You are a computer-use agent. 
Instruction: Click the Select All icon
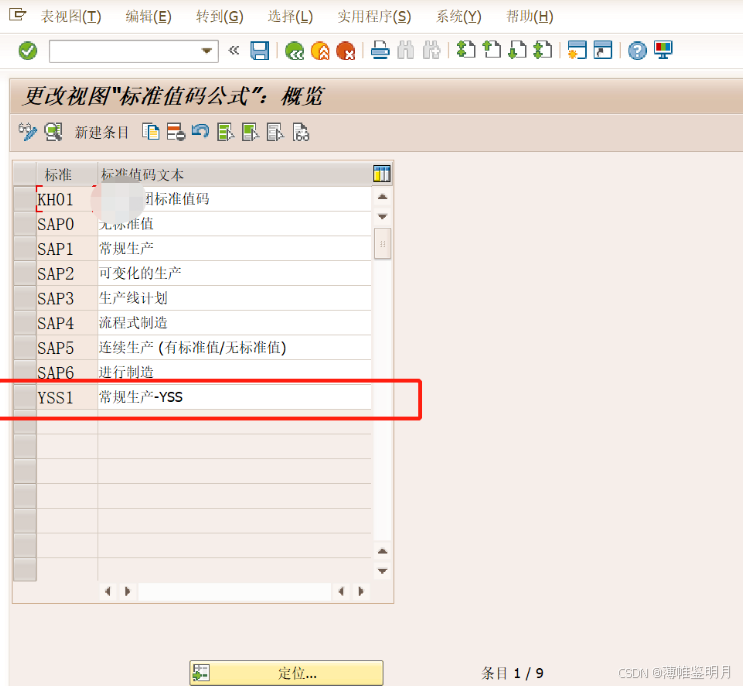tap(226, 132)
